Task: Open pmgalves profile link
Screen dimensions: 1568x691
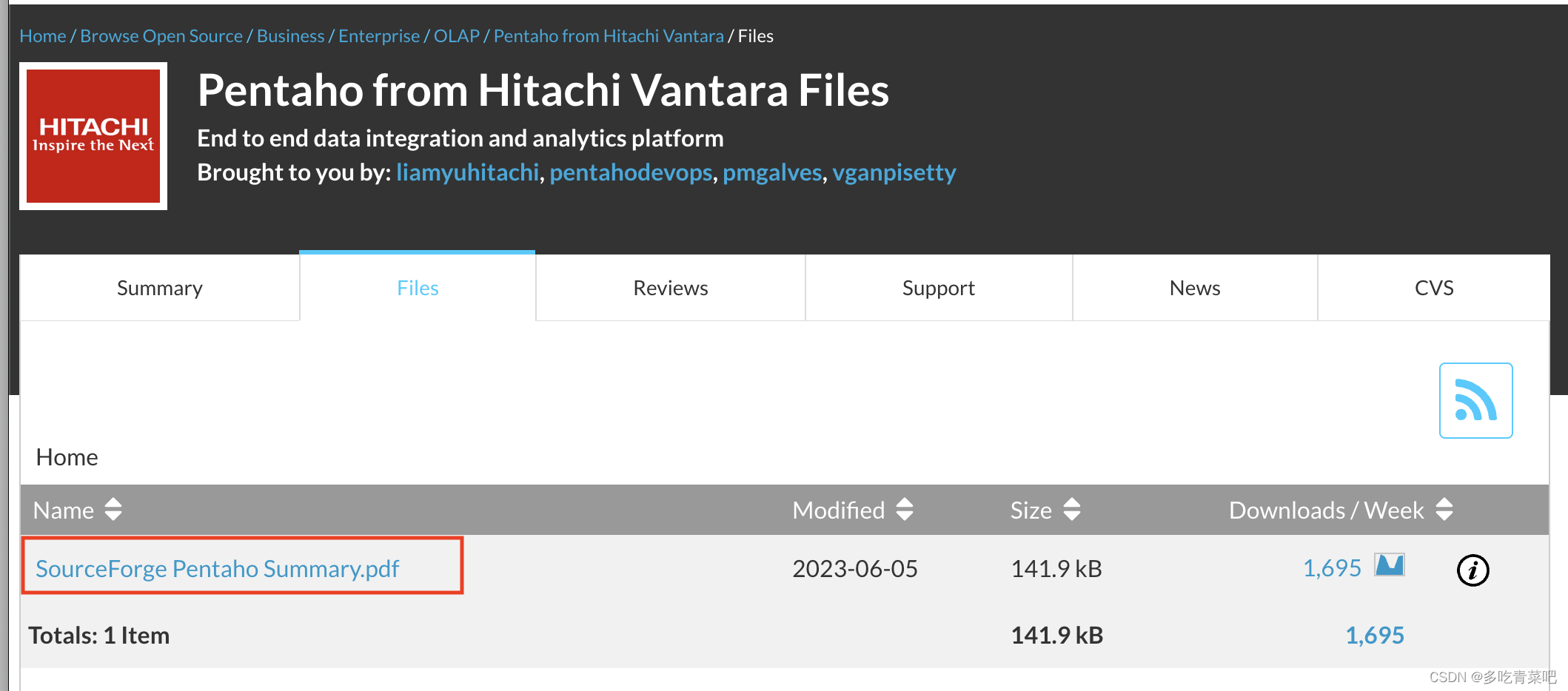Action: coord(772,172)
